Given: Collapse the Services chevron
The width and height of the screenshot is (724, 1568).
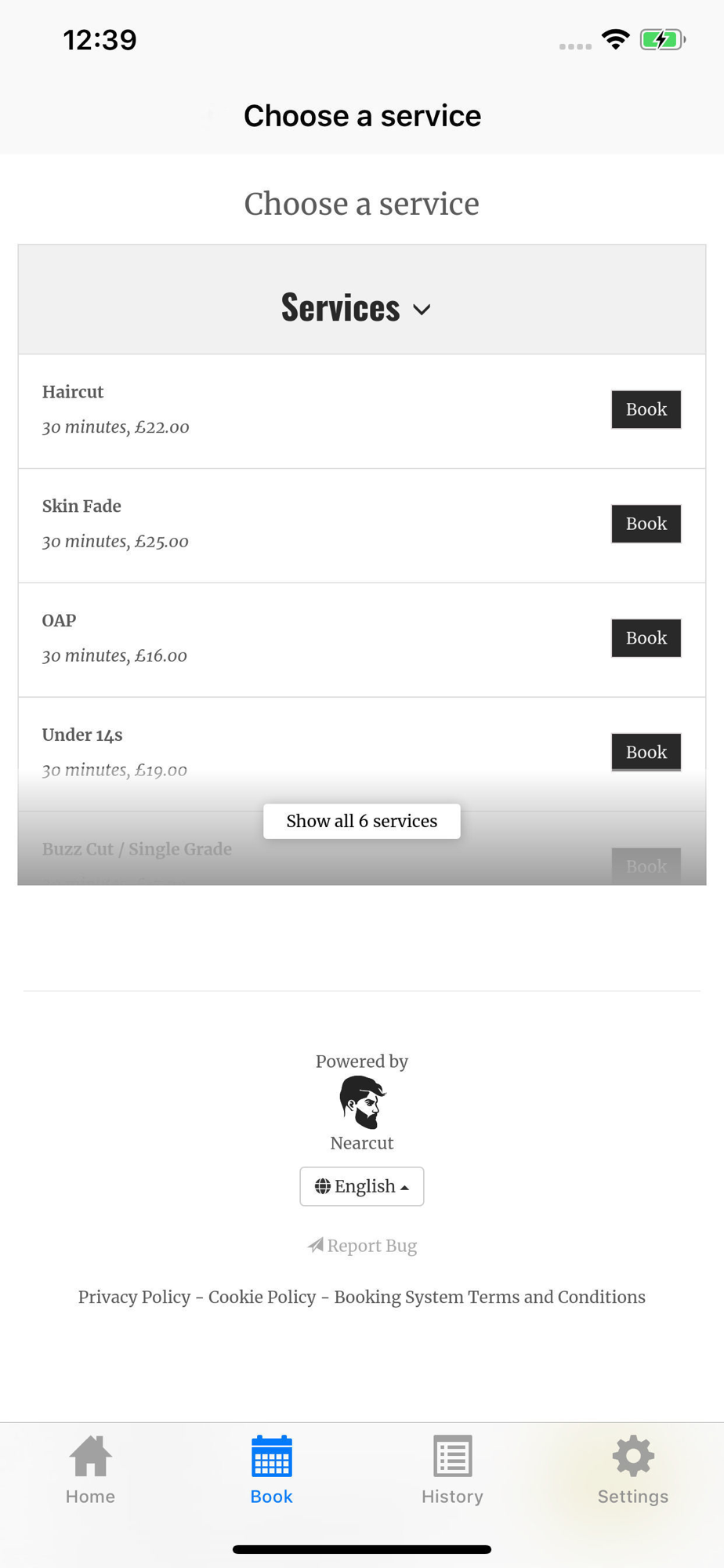Looking at the screenshot, I should [422, 310].
